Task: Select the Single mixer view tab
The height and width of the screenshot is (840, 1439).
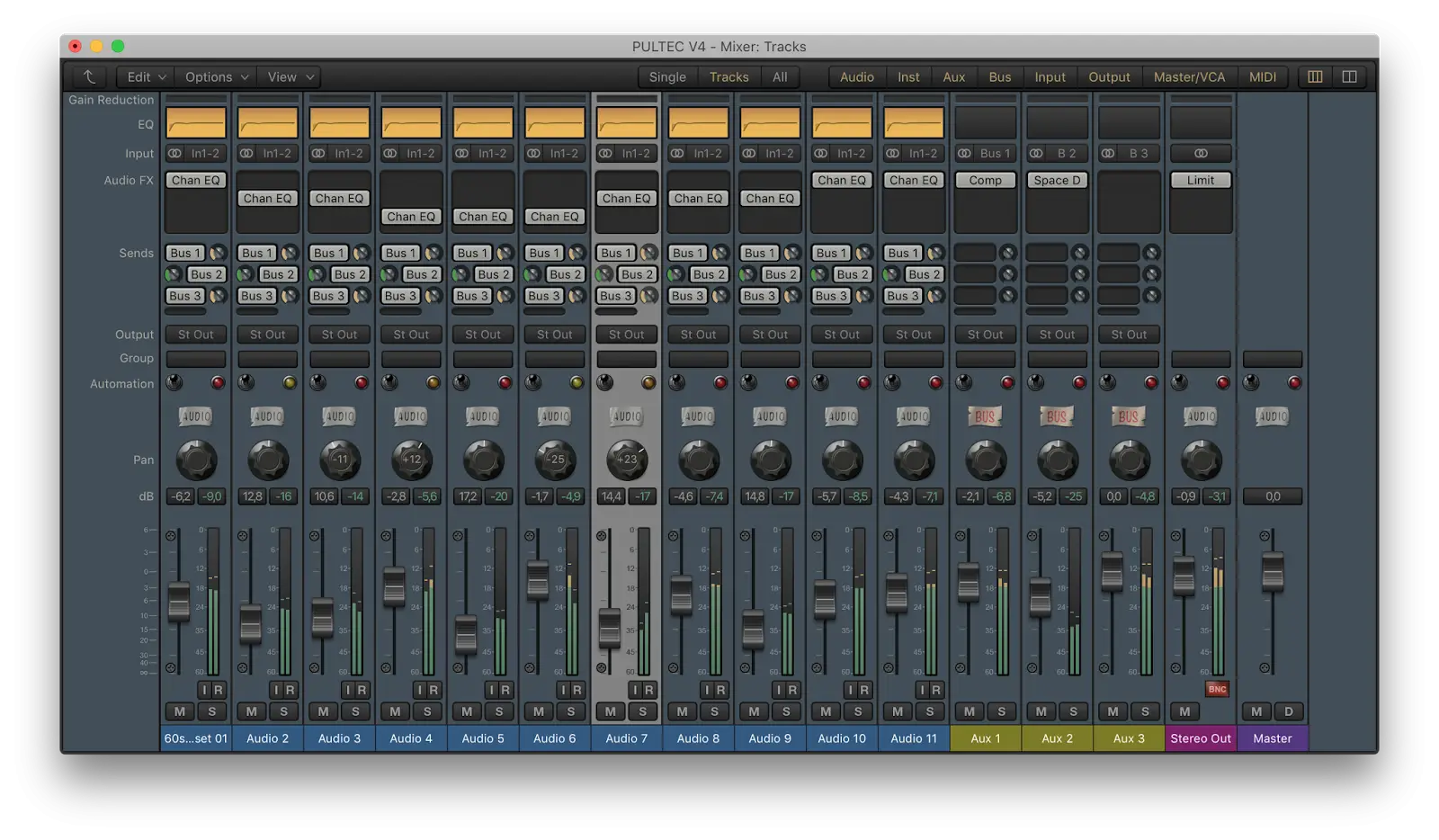Action: (667, 76)
